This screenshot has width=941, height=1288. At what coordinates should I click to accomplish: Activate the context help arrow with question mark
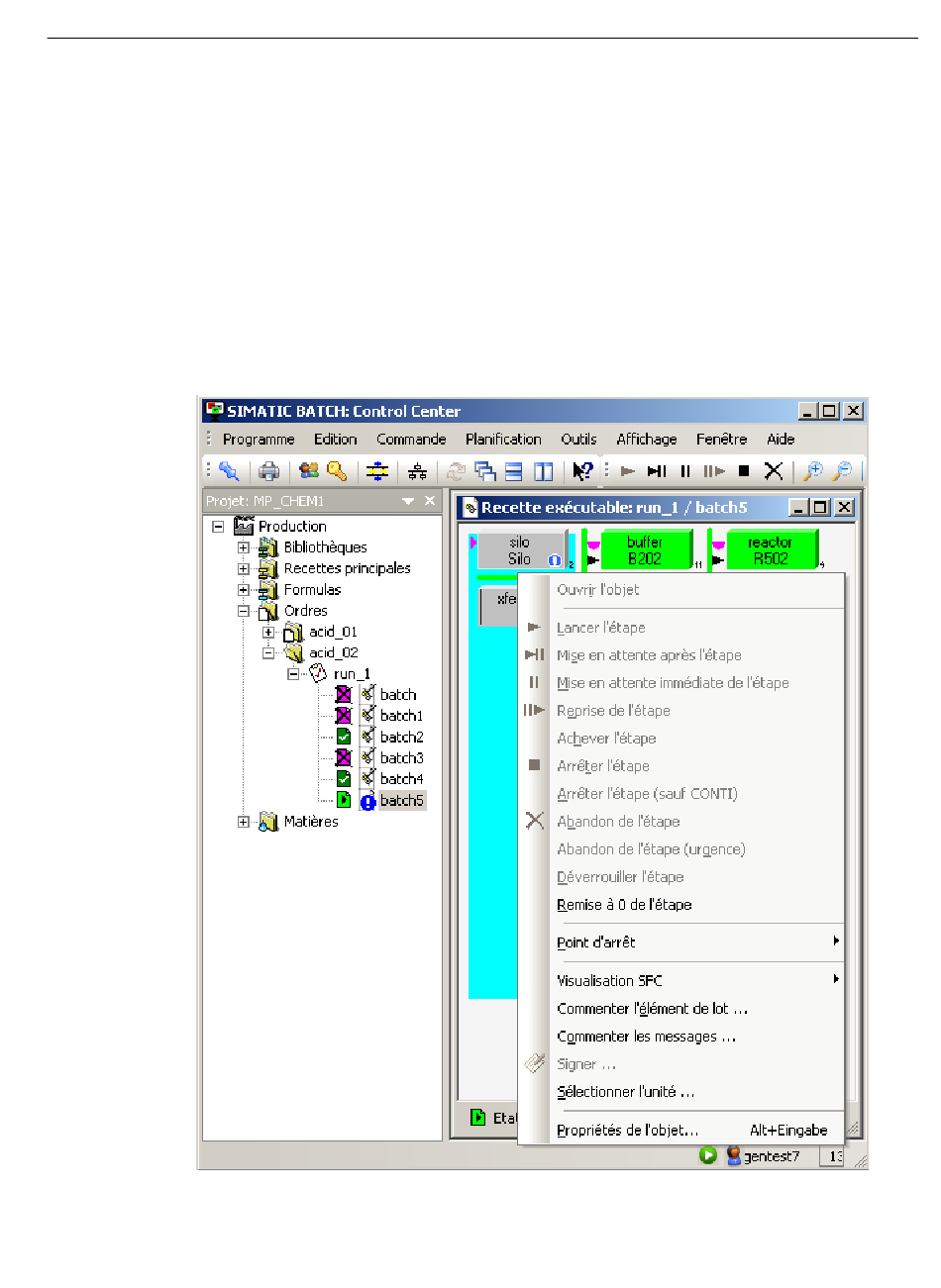pyautogui.click(x=583, y=471)
